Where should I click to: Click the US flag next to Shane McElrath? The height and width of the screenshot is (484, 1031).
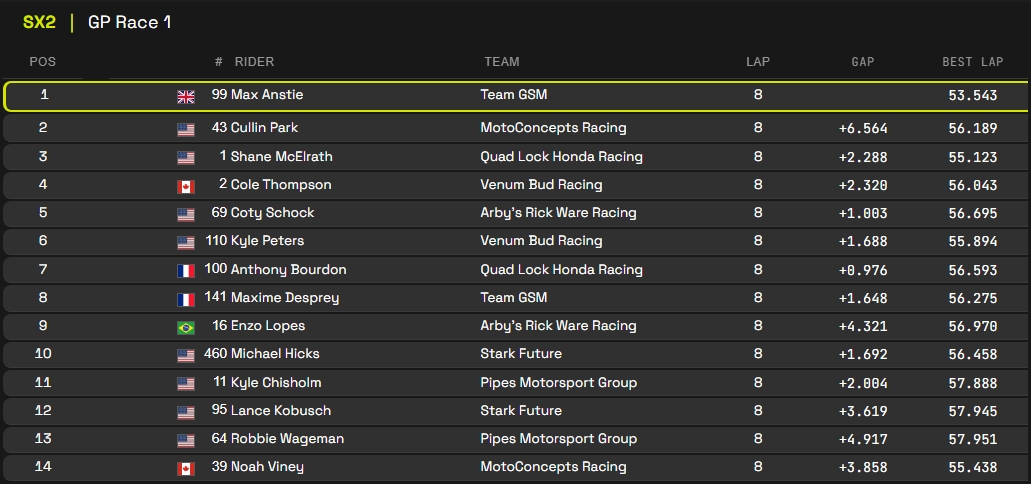coord(186,157)
